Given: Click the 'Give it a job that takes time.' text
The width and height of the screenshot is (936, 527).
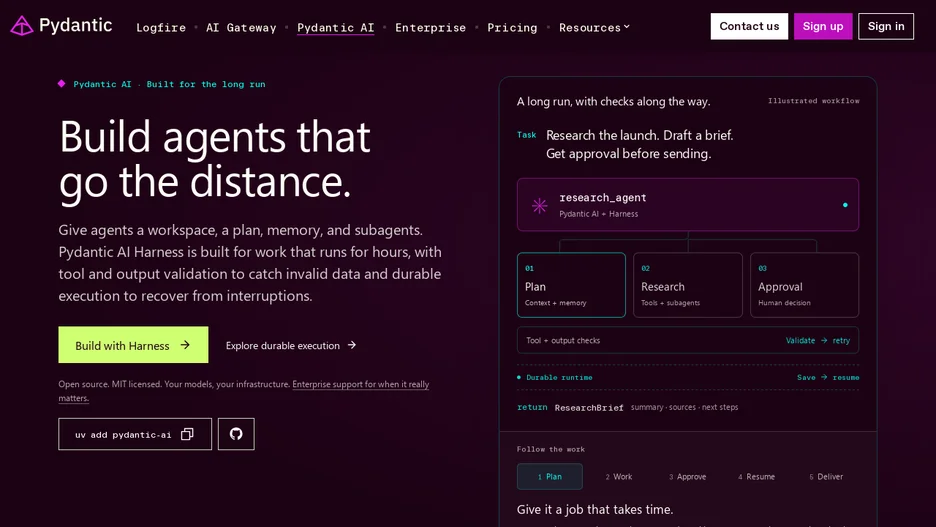Looking at the screenshot, I should (595, 509).
